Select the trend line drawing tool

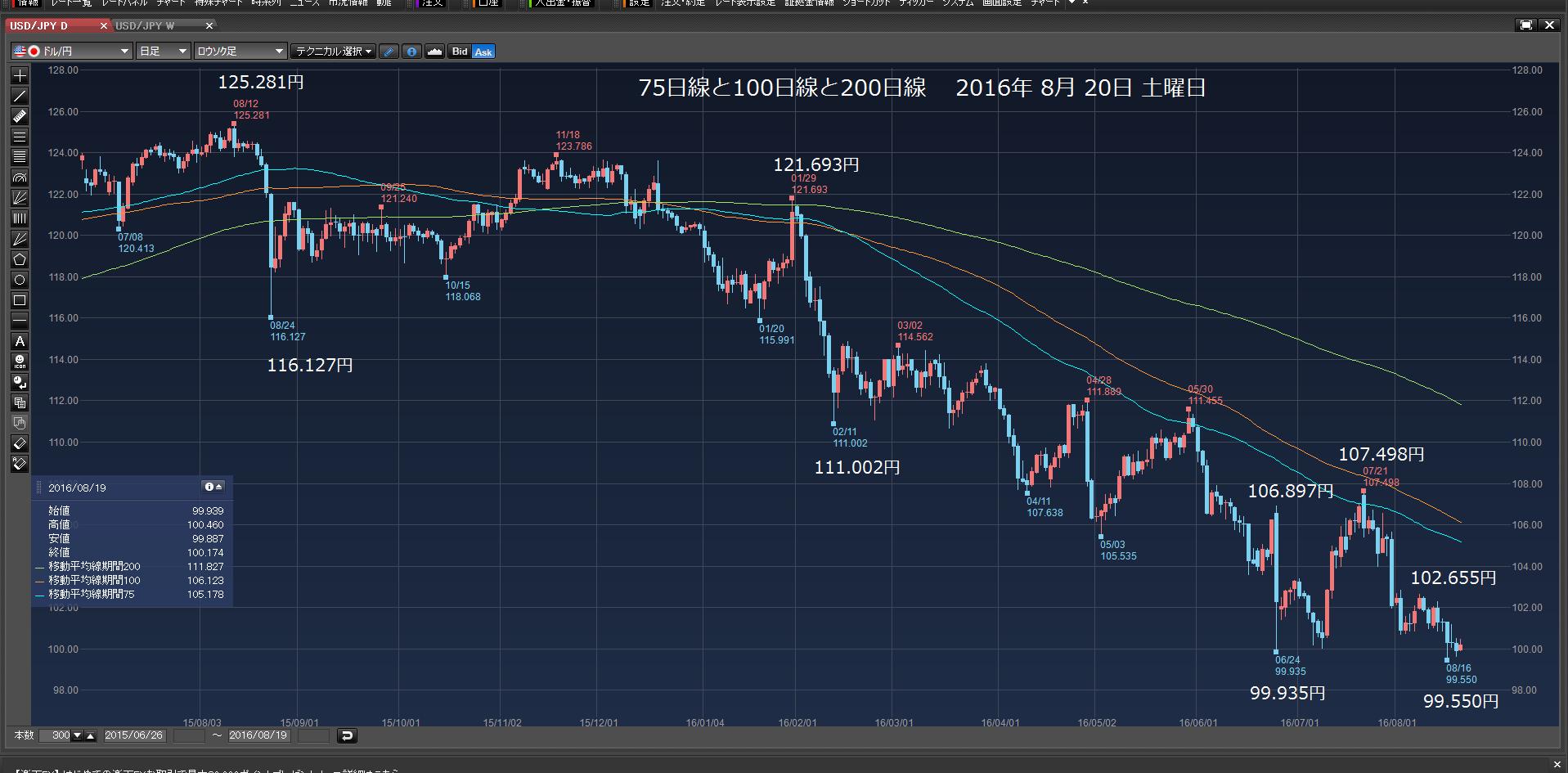pyautogui.click(x=20, y=96)
